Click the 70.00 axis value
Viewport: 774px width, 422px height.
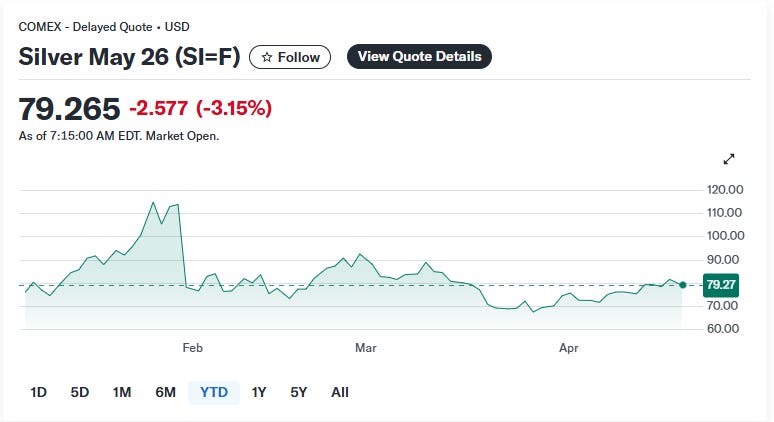pos(723,306)
